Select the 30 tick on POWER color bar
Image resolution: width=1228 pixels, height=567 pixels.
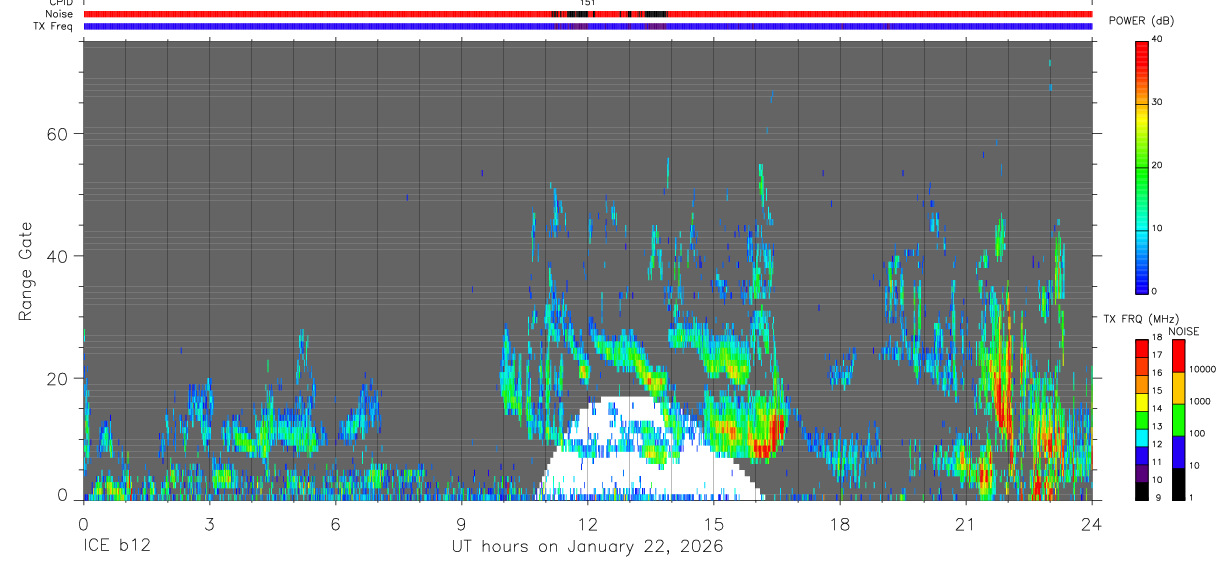1156,102
